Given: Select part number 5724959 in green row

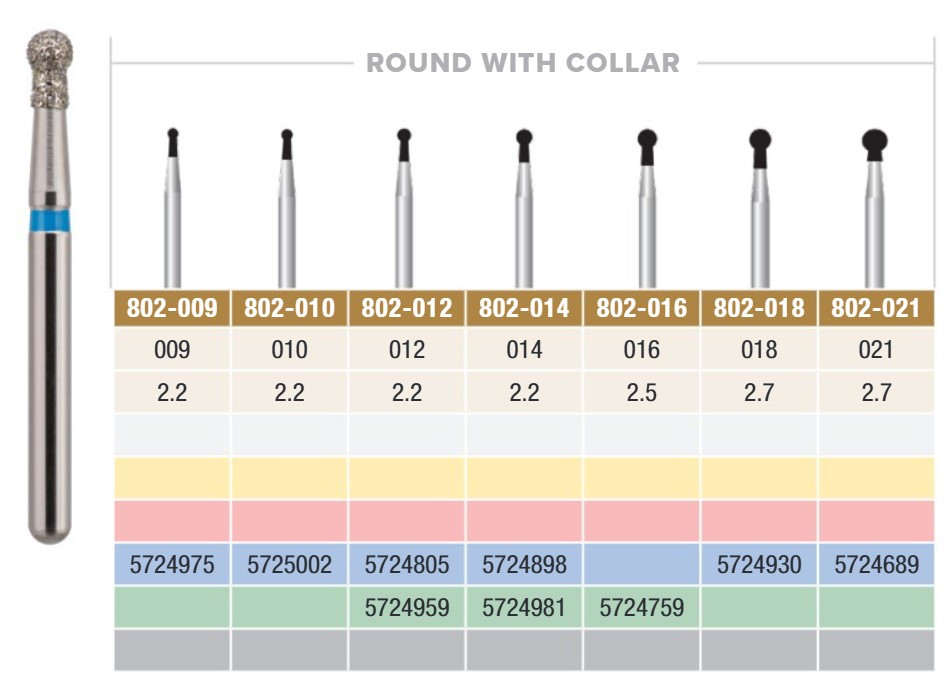Looking at the screenshot, I should (407, 607).
